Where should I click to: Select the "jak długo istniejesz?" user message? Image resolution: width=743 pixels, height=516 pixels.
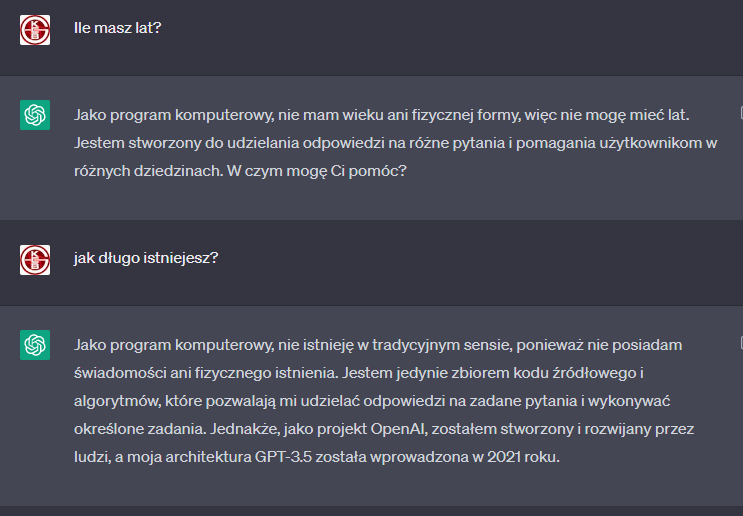coord(146,258)
